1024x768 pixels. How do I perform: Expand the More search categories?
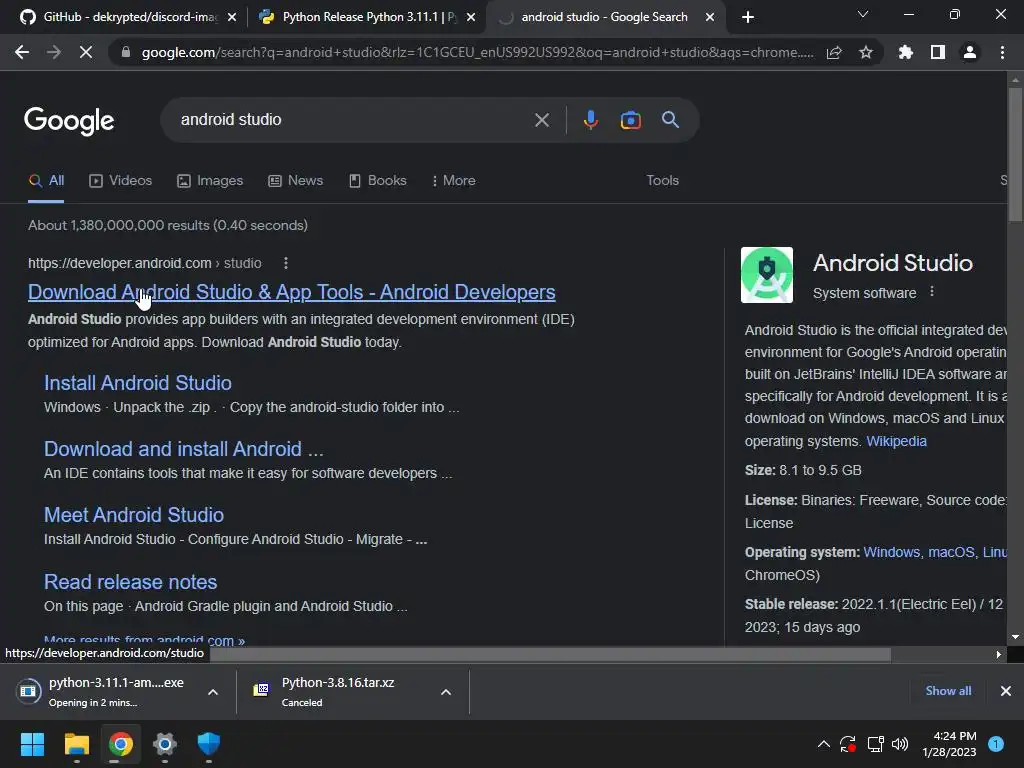[453, 180]
